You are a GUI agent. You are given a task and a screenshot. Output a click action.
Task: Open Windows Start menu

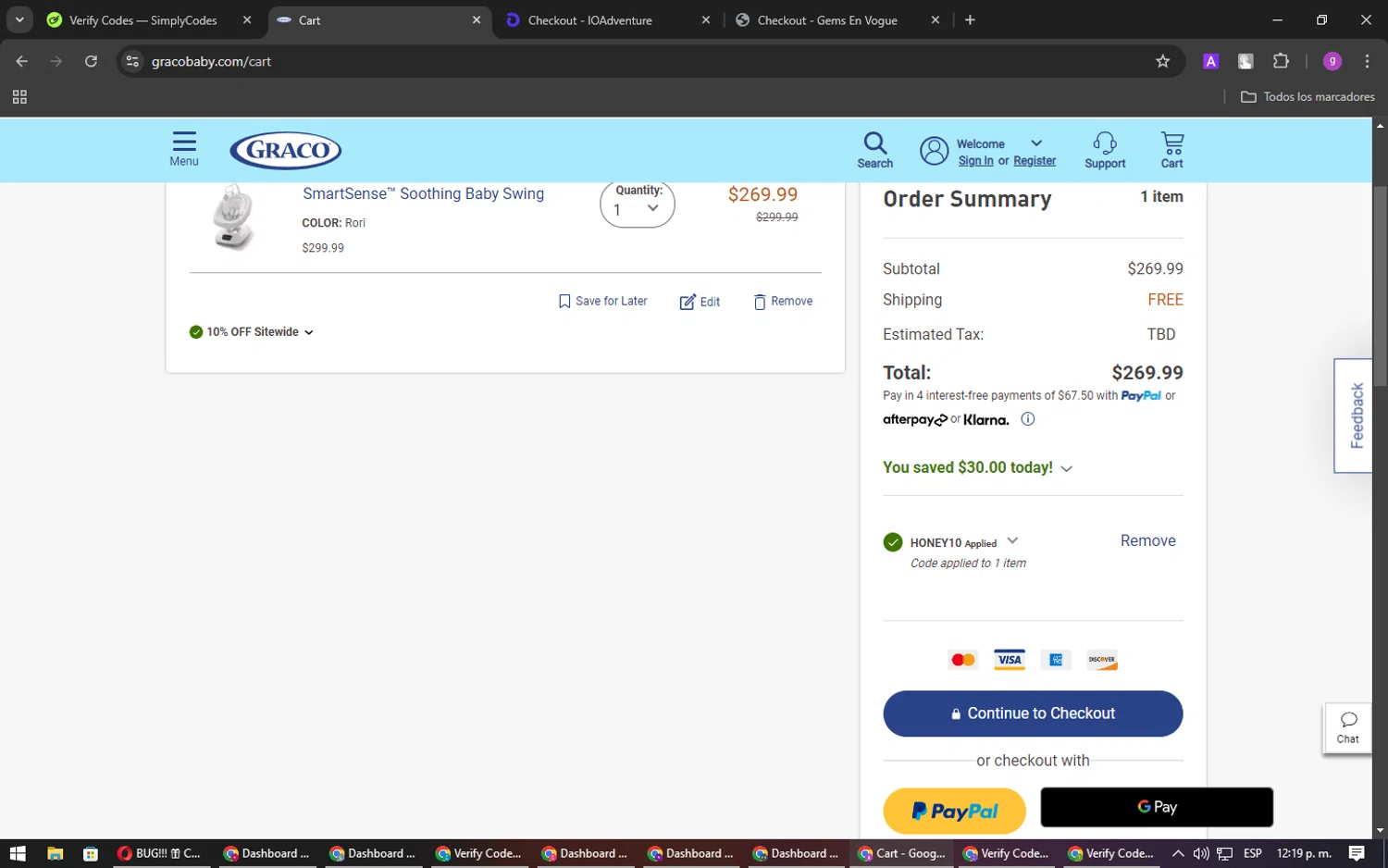18,853
